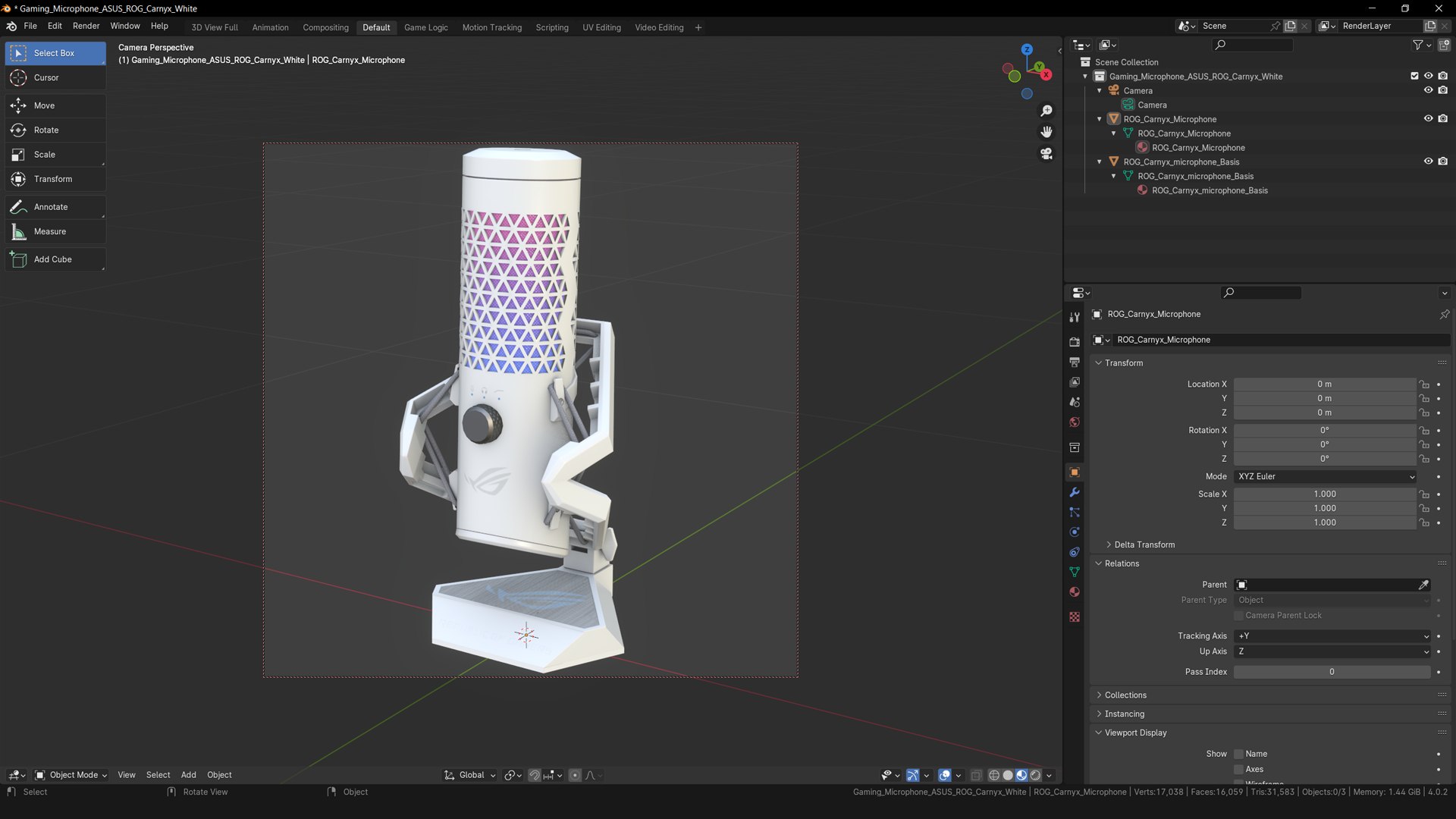
Task: Toggle the viewport gizmos button
Action: [x=912, y=775]
